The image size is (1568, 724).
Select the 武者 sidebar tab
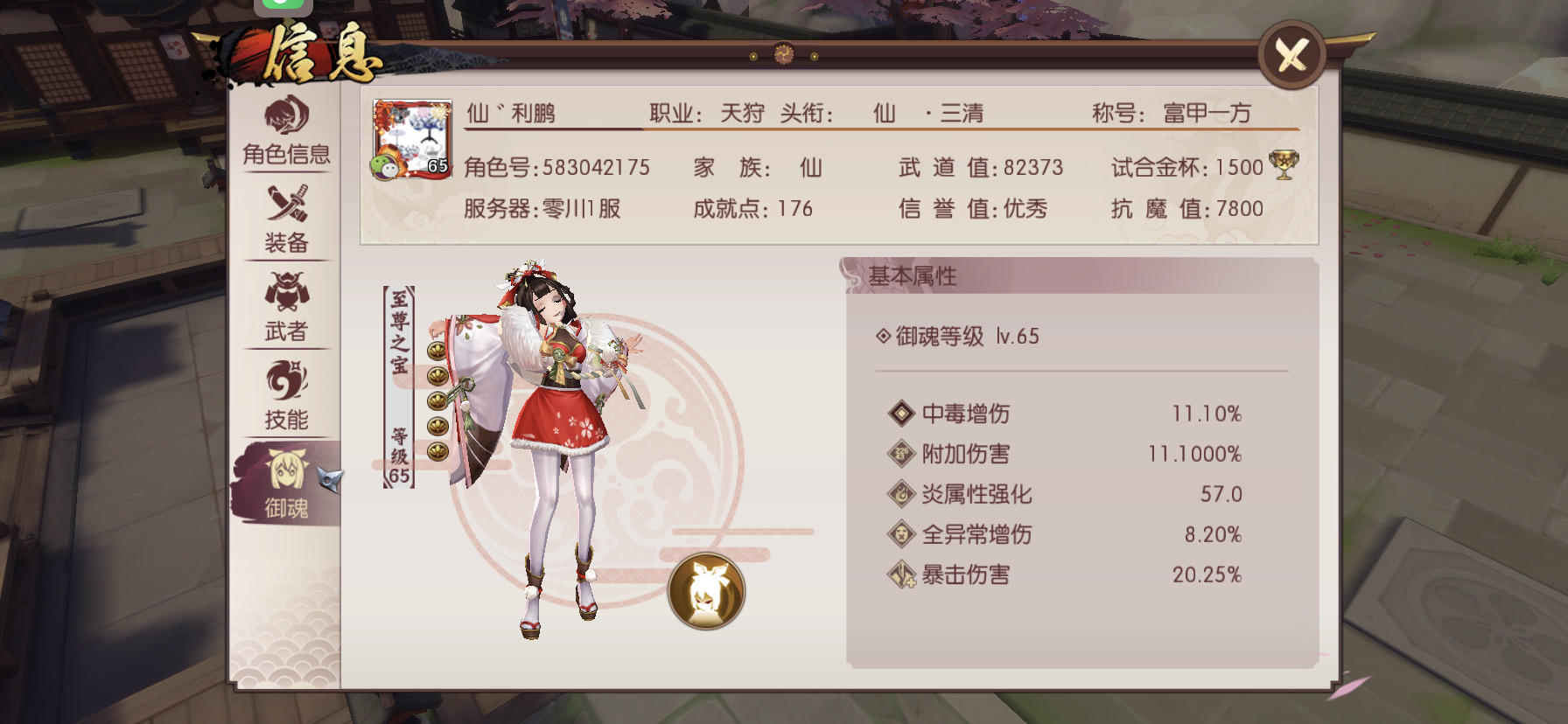(x=286, y=308)
